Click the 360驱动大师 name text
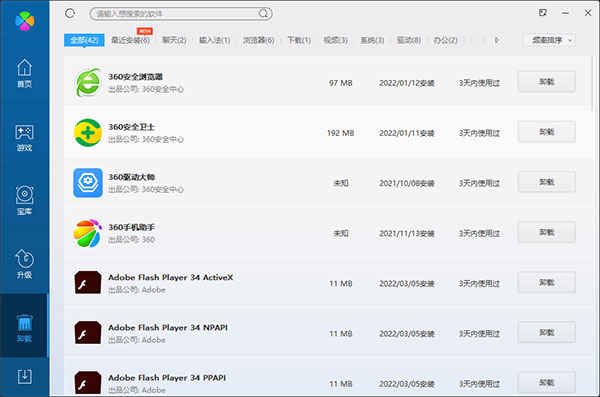This screenshot has height=397, width=600. click(131, 177)
